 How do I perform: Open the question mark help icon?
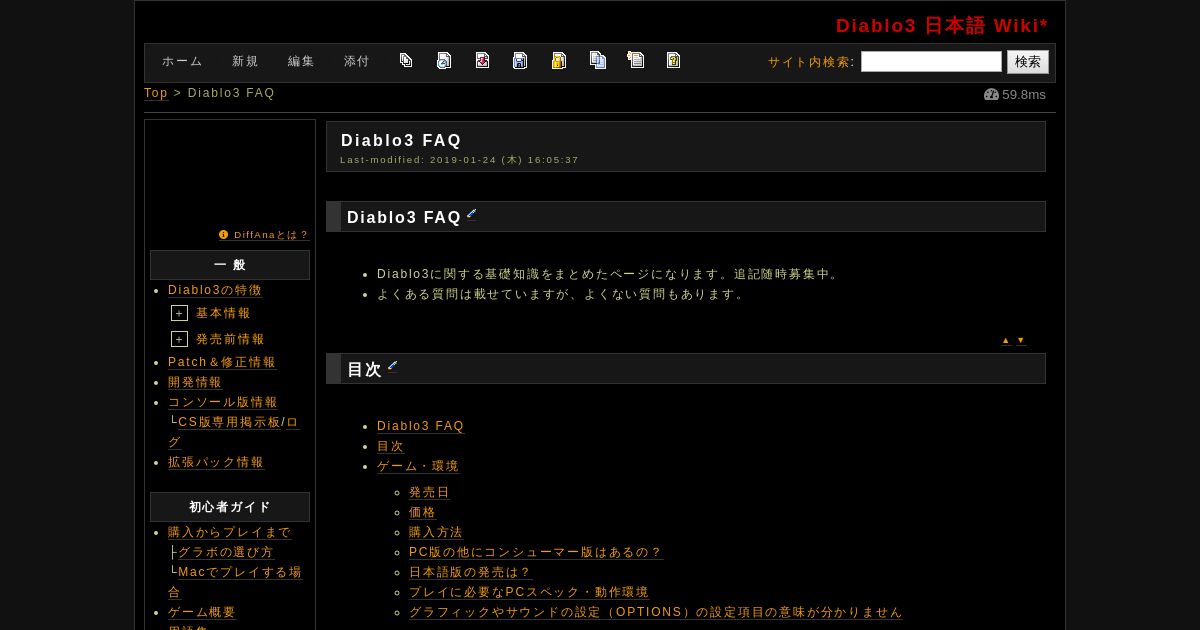point(674,61)
